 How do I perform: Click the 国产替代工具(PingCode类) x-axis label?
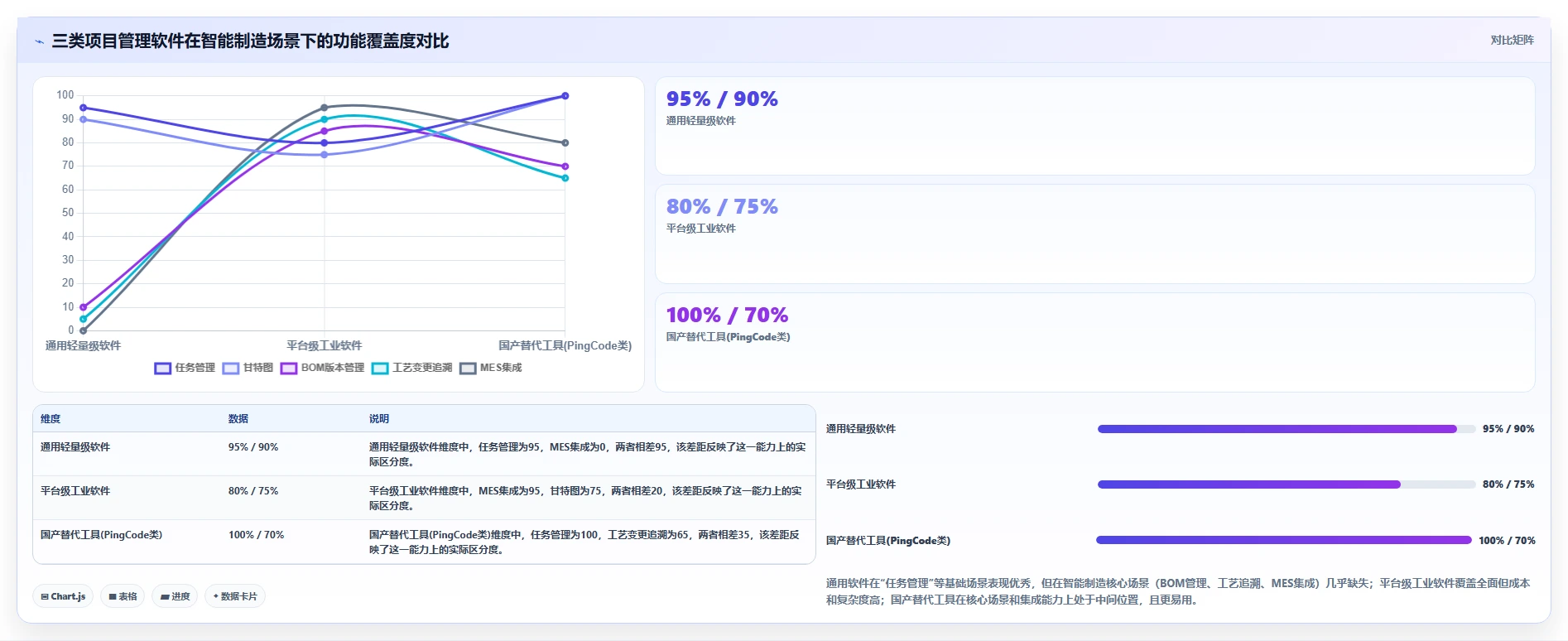565,345
